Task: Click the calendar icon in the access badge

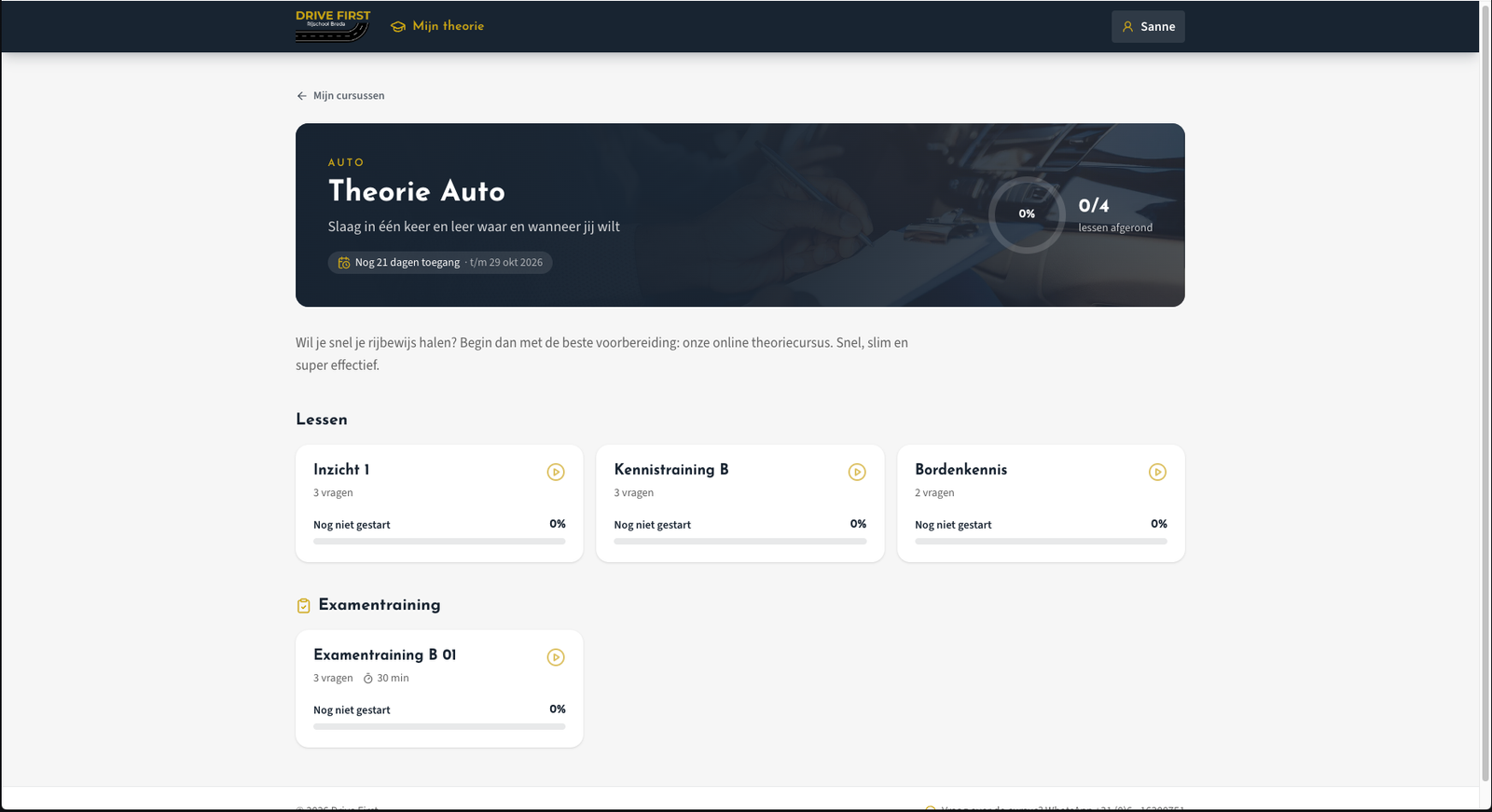Action: [x=344, y=263]
